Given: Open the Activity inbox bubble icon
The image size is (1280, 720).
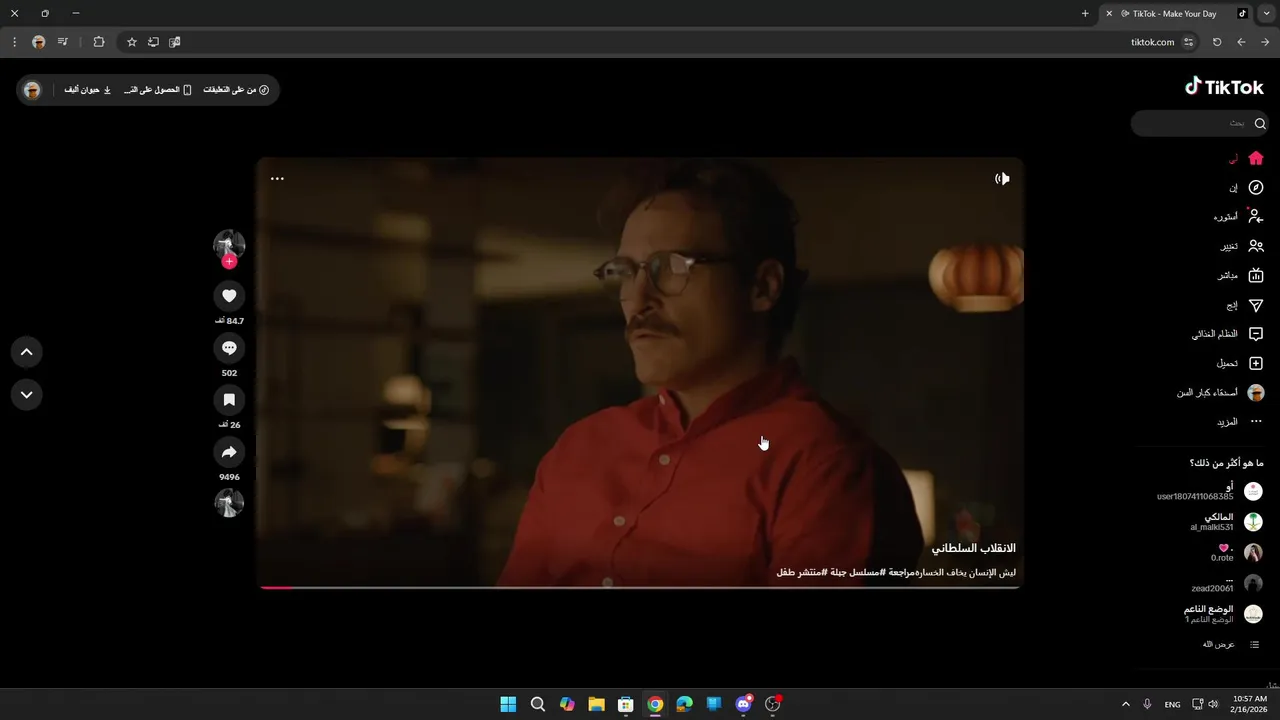Looking at the screenshot, I should [1256, 334].
